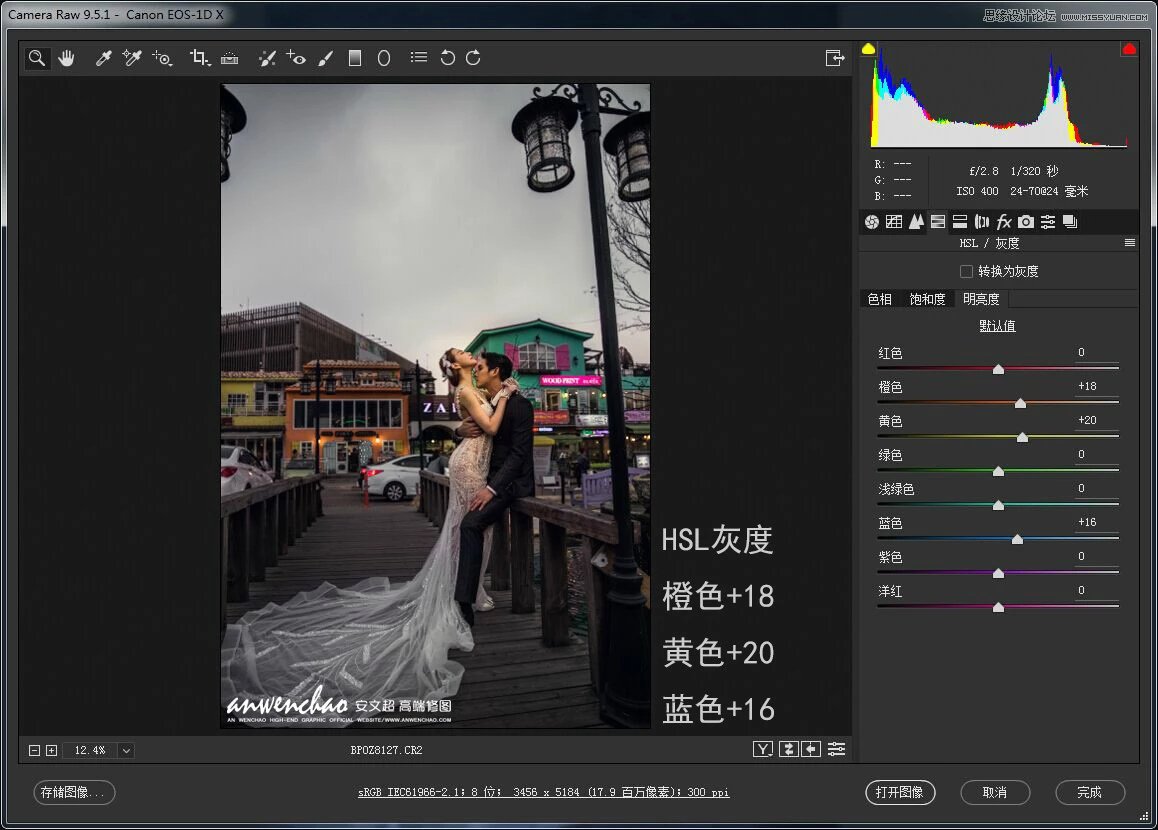Click the 洋红 luminance slider handle

998,607
